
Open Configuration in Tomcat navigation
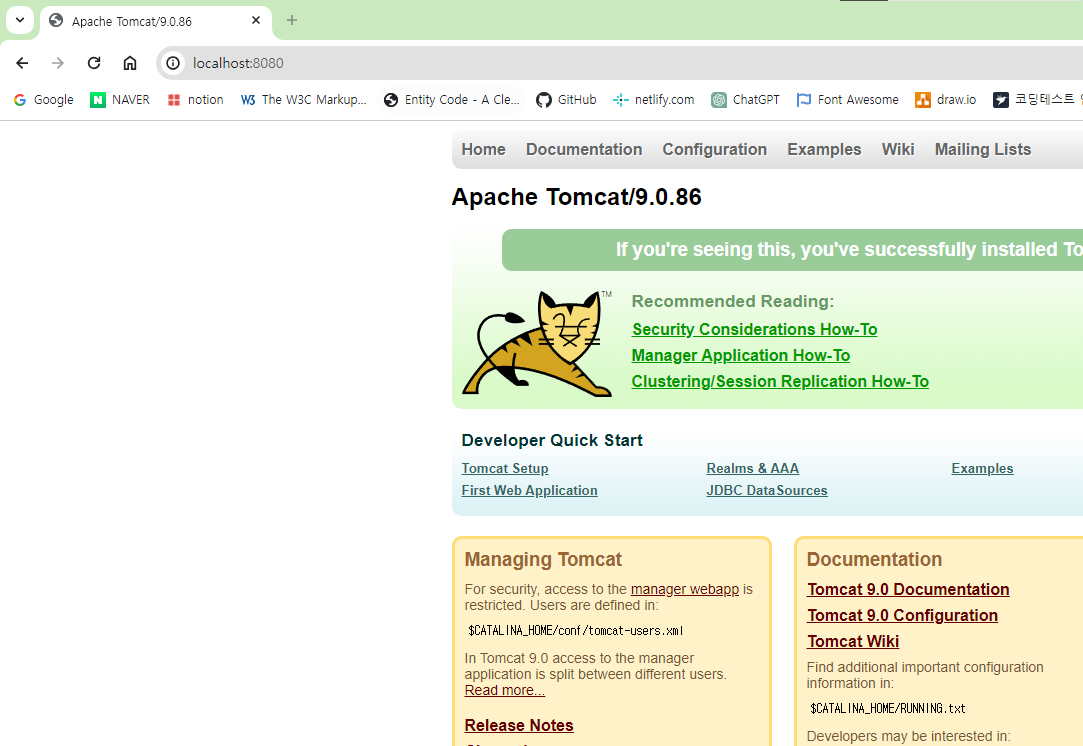coord(714,149)
